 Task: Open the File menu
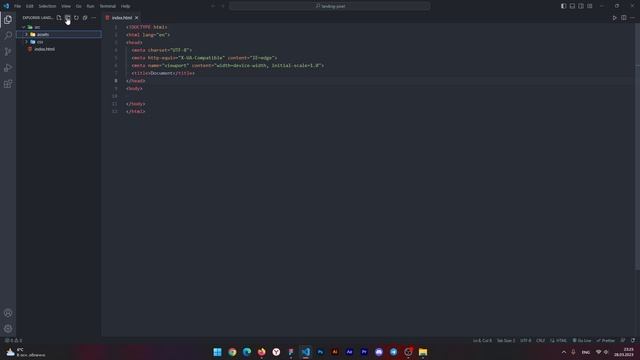18,6
